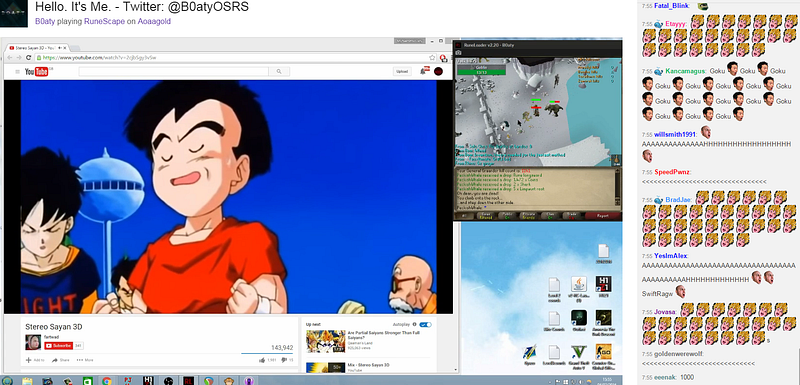Click the Up next Saiyans video thumbnail
Image resolution: width=800 pixels, height=385 pixels.
coord(325,341)
